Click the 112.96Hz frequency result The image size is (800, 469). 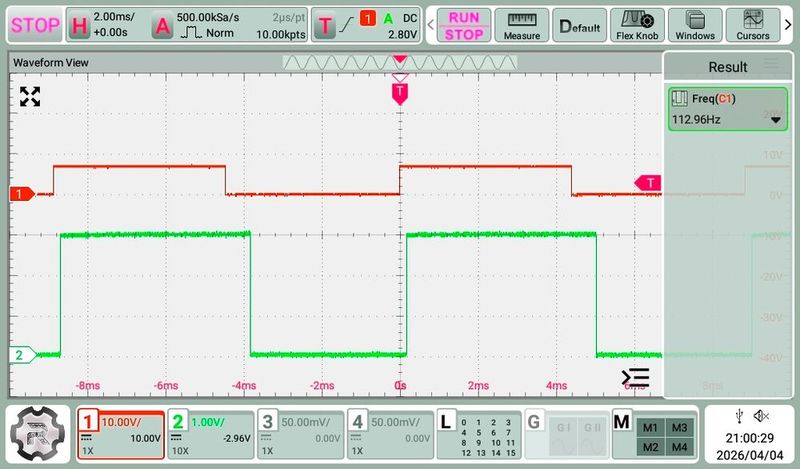pos(696,119)
